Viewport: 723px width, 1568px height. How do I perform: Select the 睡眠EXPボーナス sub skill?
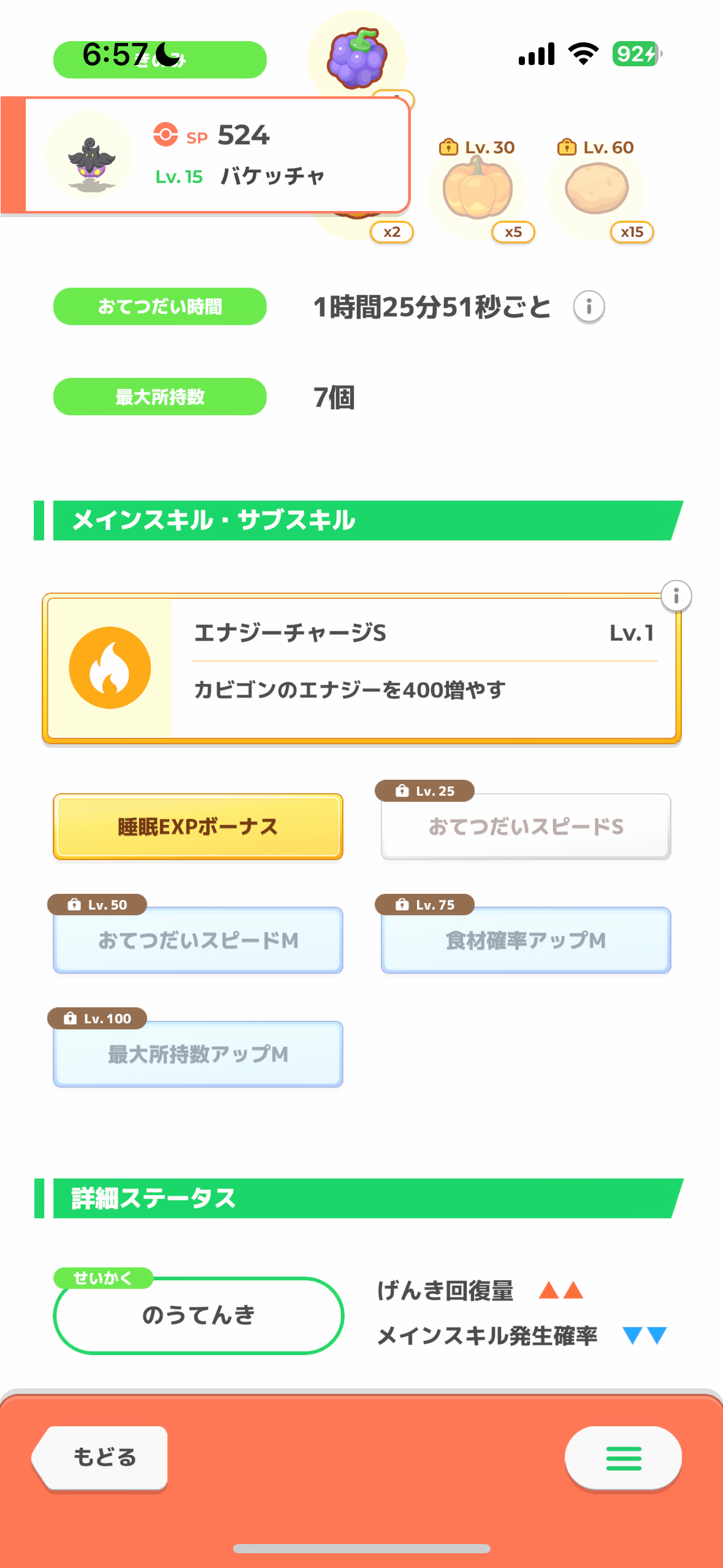tap(197, 827)
